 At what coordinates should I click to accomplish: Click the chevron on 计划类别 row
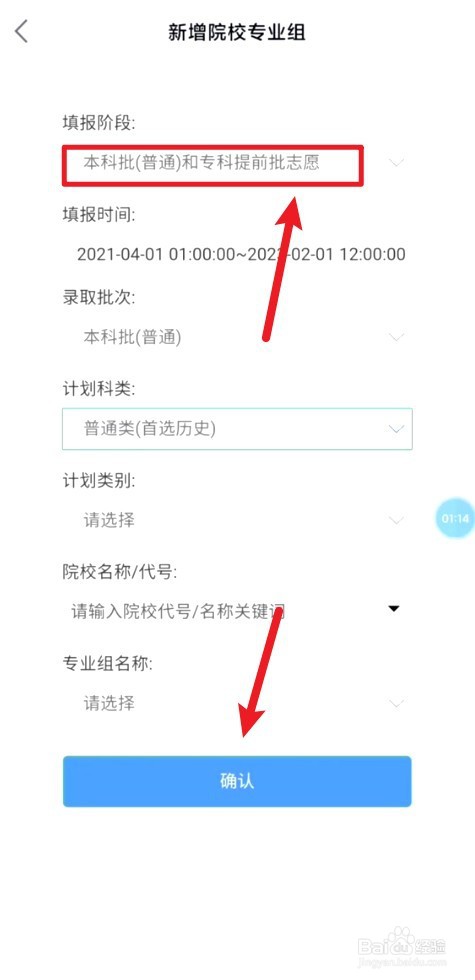(396, 520)
